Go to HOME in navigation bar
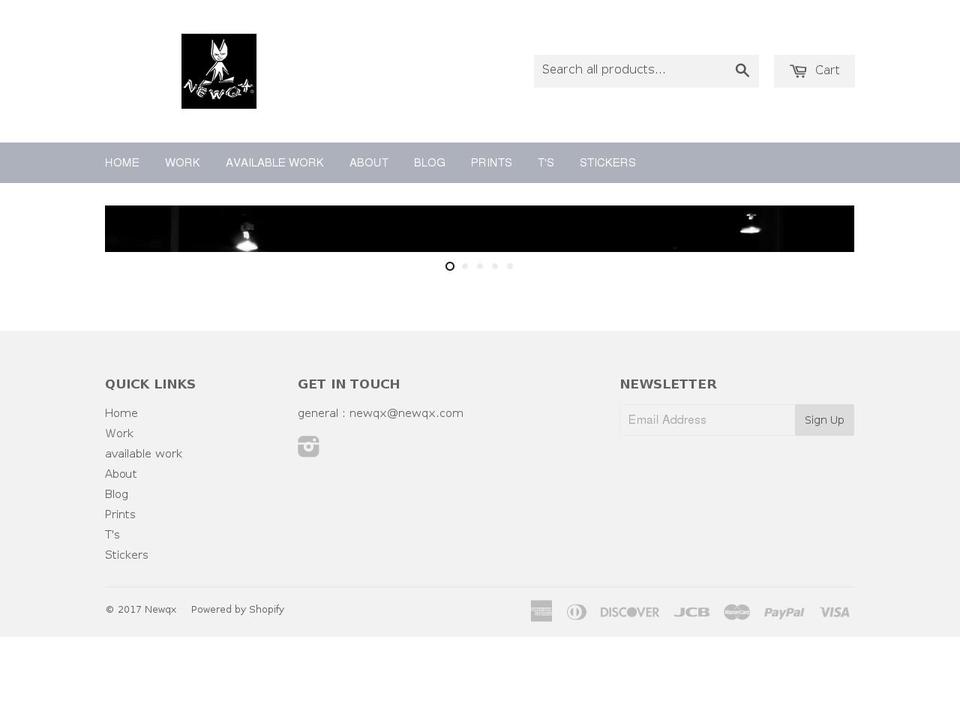 tap(122, 163)
